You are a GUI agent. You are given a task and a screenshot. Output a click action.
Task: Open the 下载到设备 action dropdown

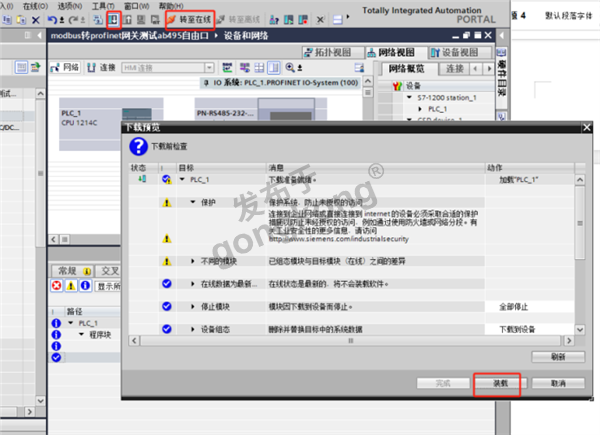tap(529, 329)
